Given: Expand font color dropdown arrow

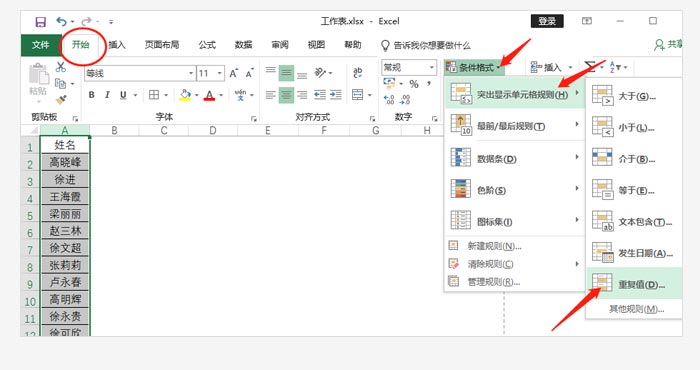Looking at the screenshot, I should 221,95.
